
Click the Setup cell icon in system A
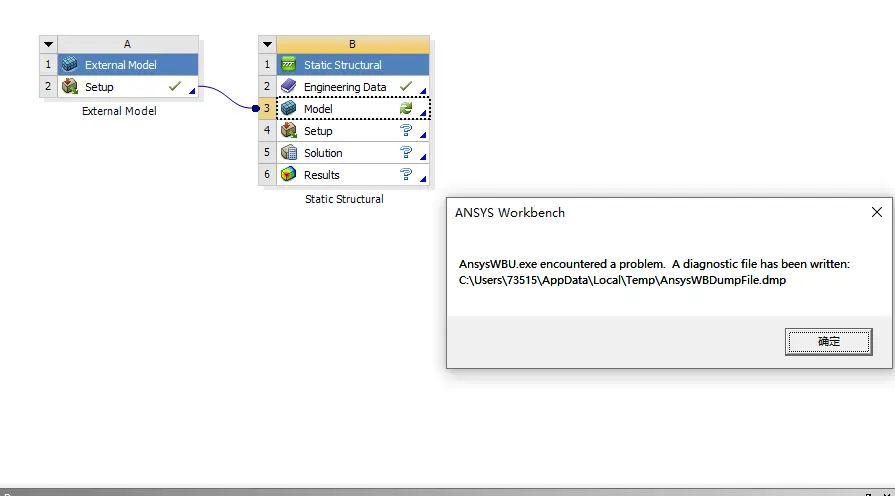click(x=70, y=86)
